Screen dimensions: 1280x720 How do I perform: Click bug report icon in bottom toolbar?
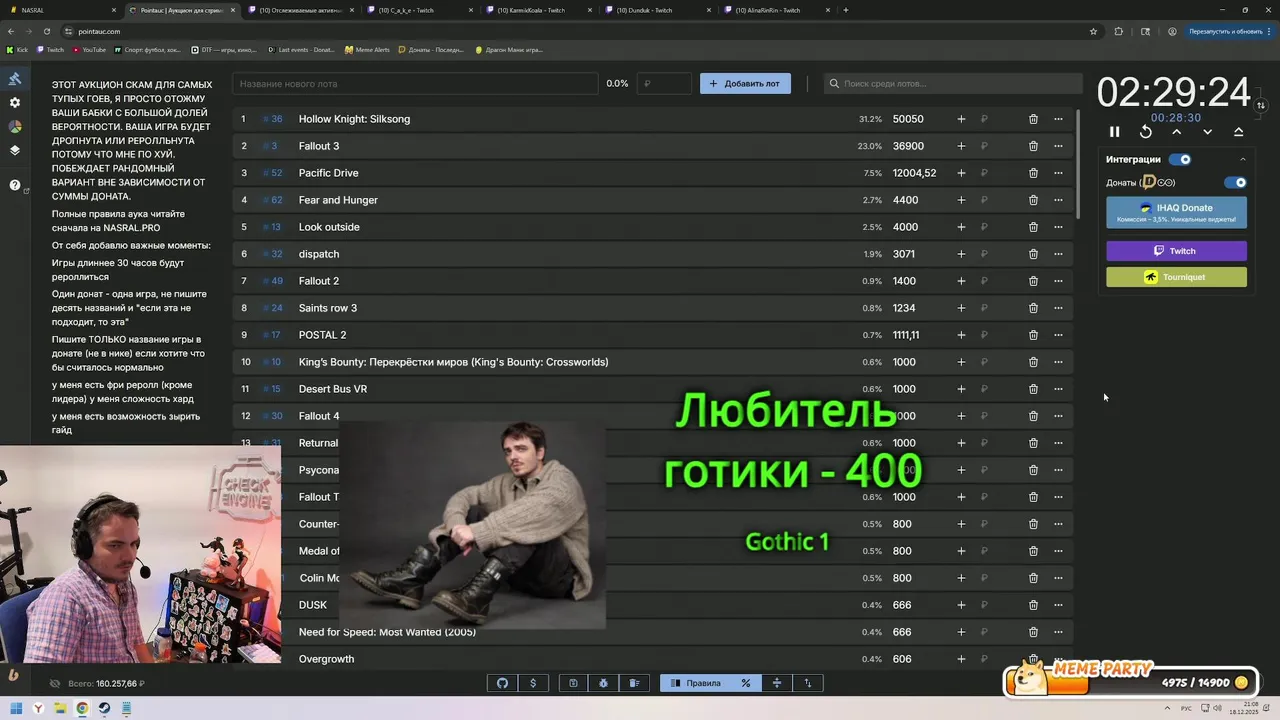604,683
